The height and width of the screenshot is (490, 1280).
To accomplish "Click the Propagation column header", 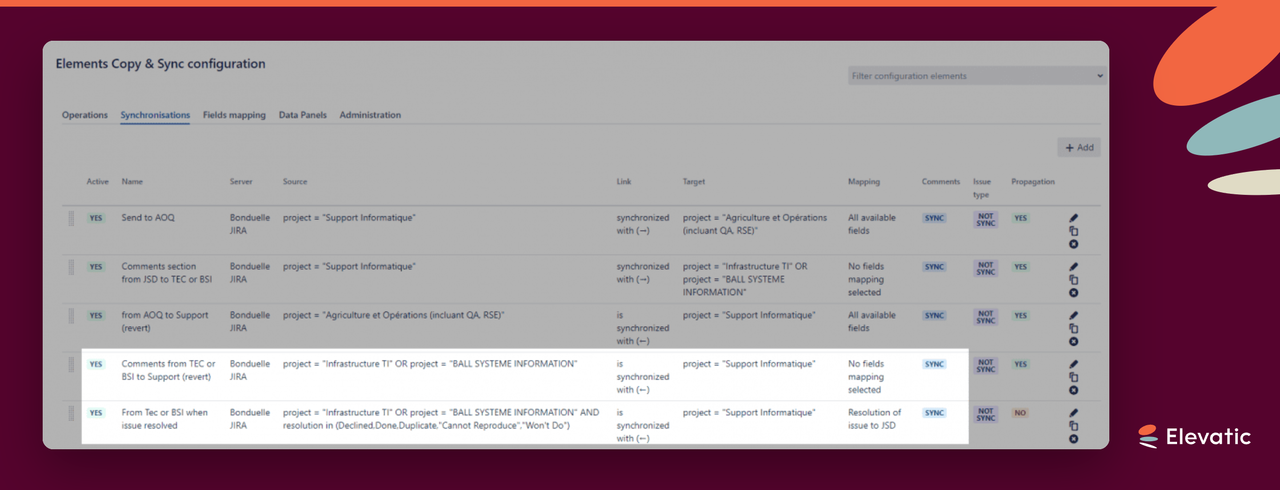I will [1033, 182].
